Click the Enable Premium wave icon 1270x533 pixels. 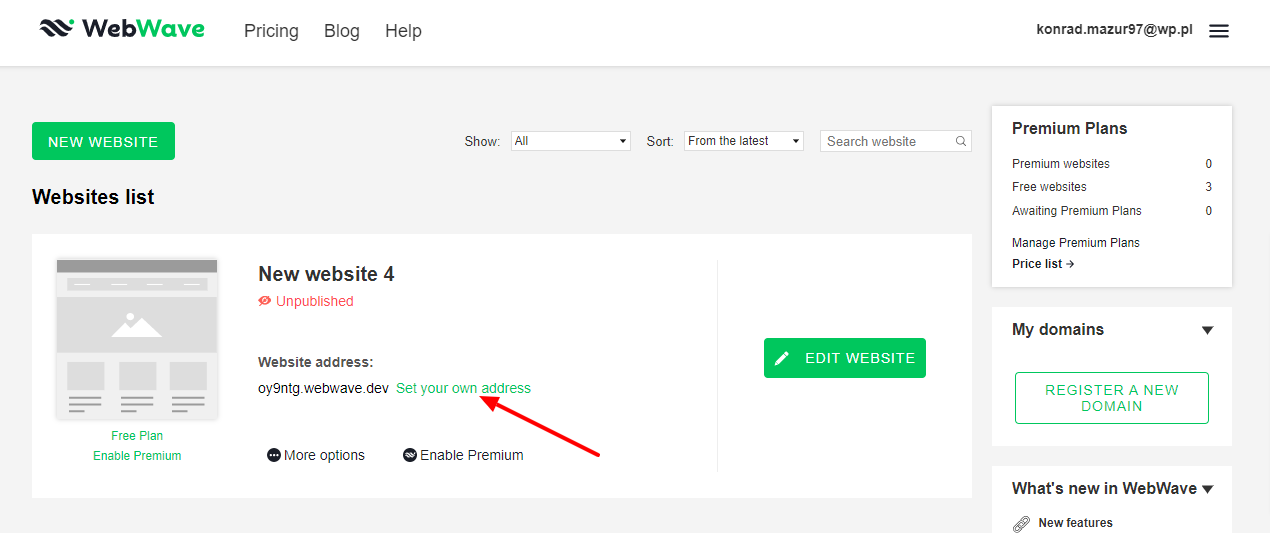click(x=410, y=455)
